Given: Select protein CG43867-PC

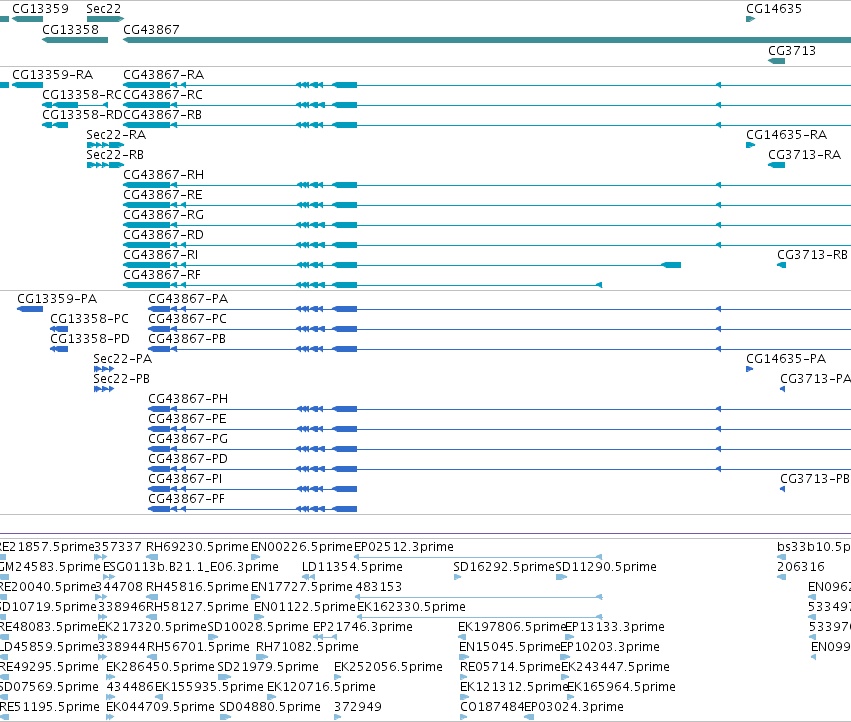Looking at the screenshot, I should tap(499, 329).
